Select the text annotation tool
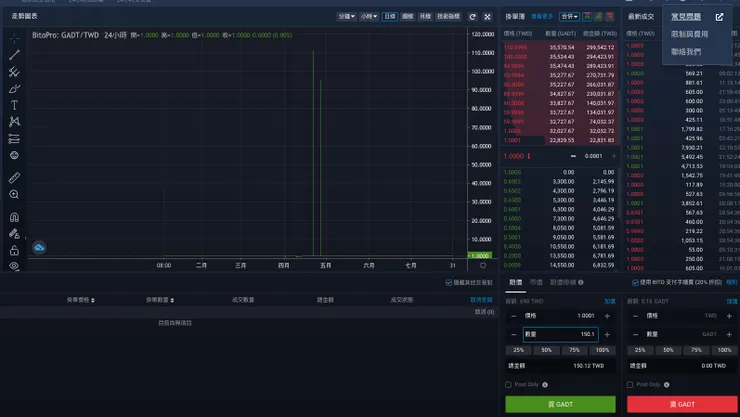The height and width of the screenshot is (417, 740). point(14,105)
